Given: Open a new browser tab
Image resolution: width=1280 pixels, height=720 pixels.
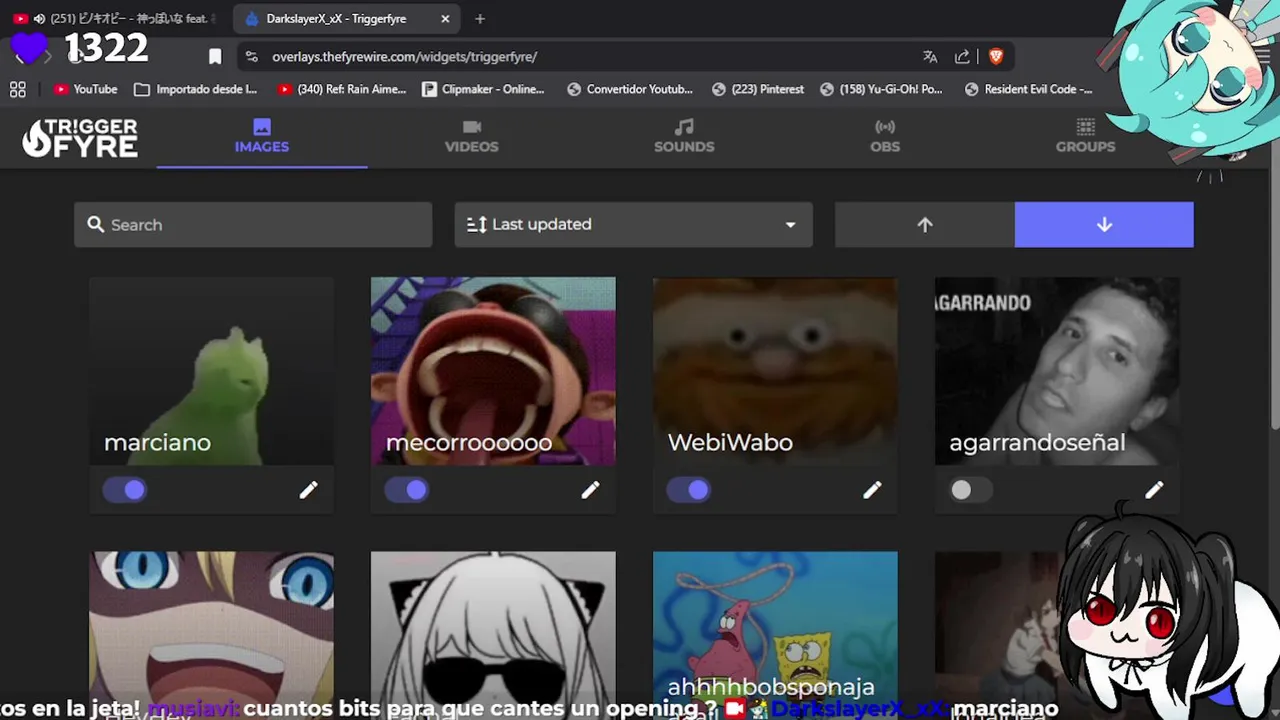Looking at the screenshot, I should pos(480,19).
